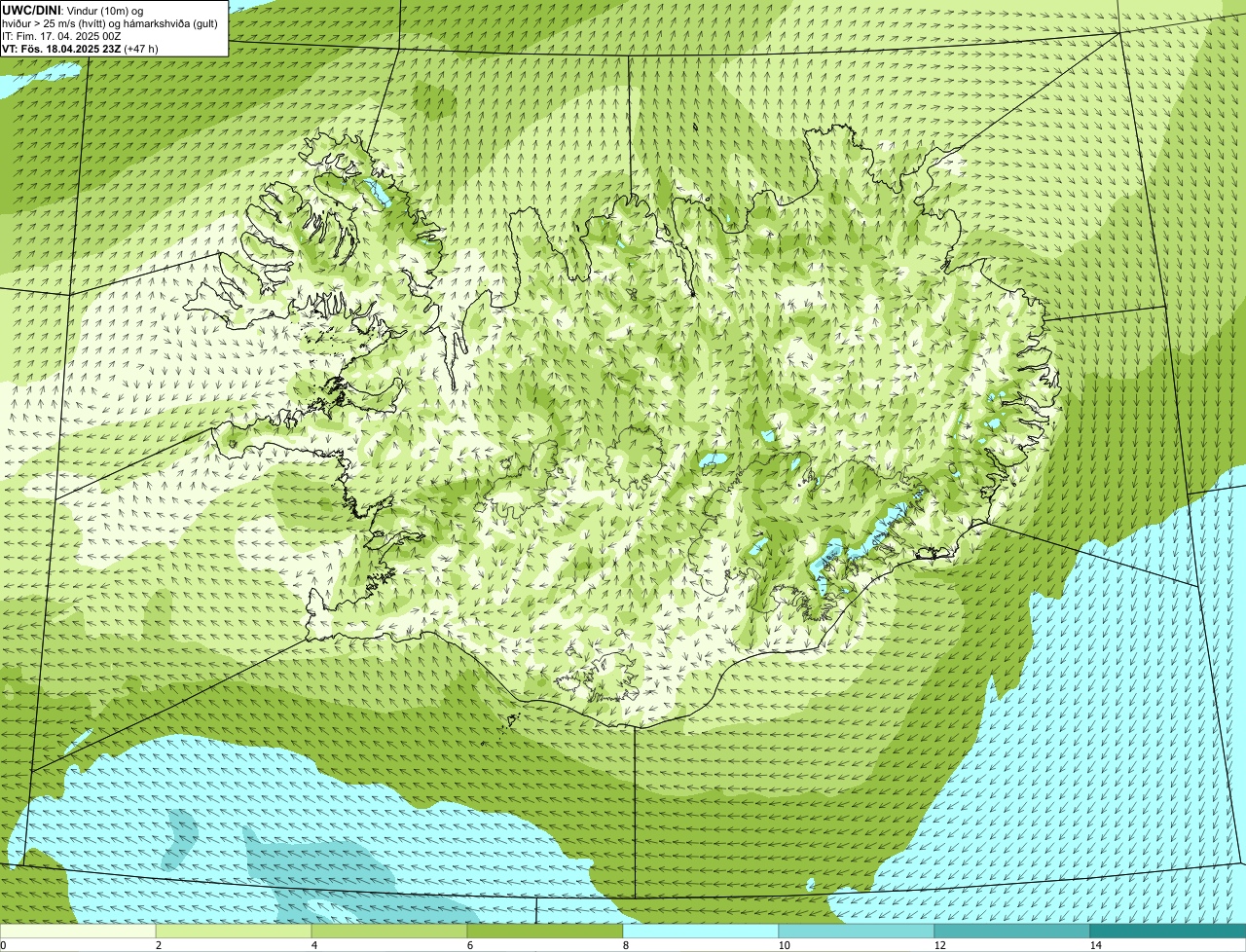Viewport: 1246px width, 952px height.
Task: Click the 12–14 teal legend swatch
Action: tap(1012, 931)
